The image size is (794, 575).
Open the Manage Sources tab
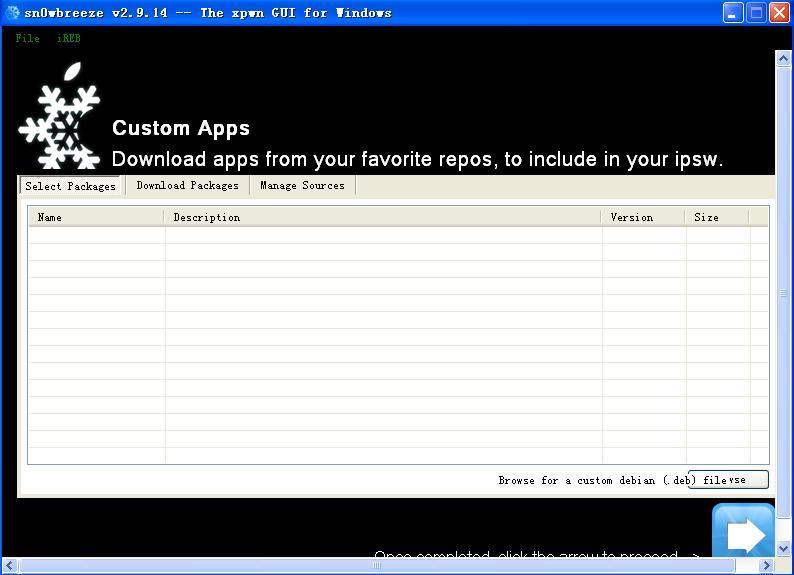click(302, 185)
